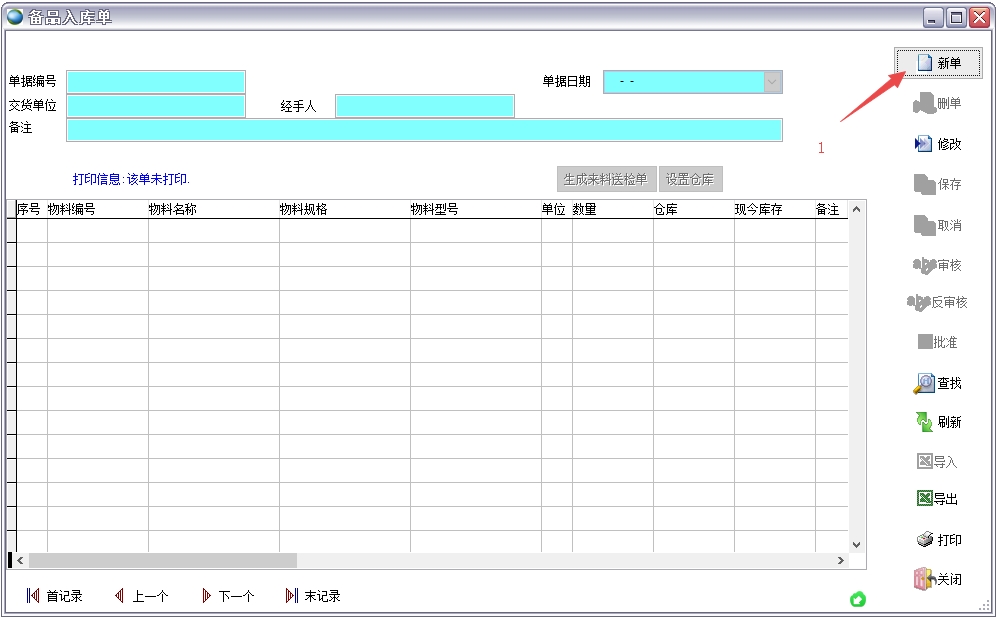Image resolution: width=1000 pixels, height=621 pixels.
Task: Click inside the 单据编号 input field
Action: (155, 81)
